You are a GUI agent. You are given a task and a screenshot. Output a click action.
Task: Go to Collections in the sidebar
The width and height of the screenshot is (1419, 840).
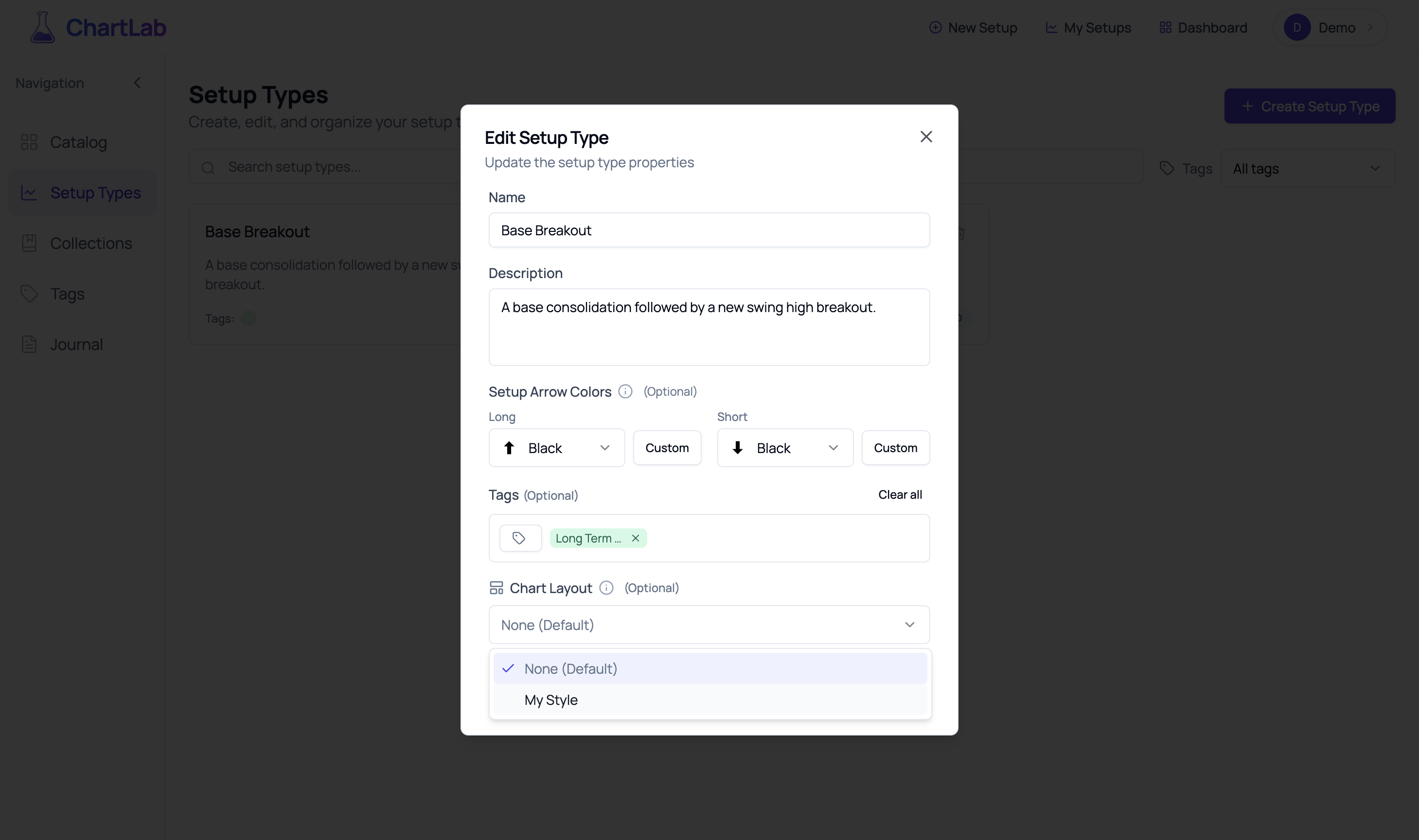(x=82, y=243)
